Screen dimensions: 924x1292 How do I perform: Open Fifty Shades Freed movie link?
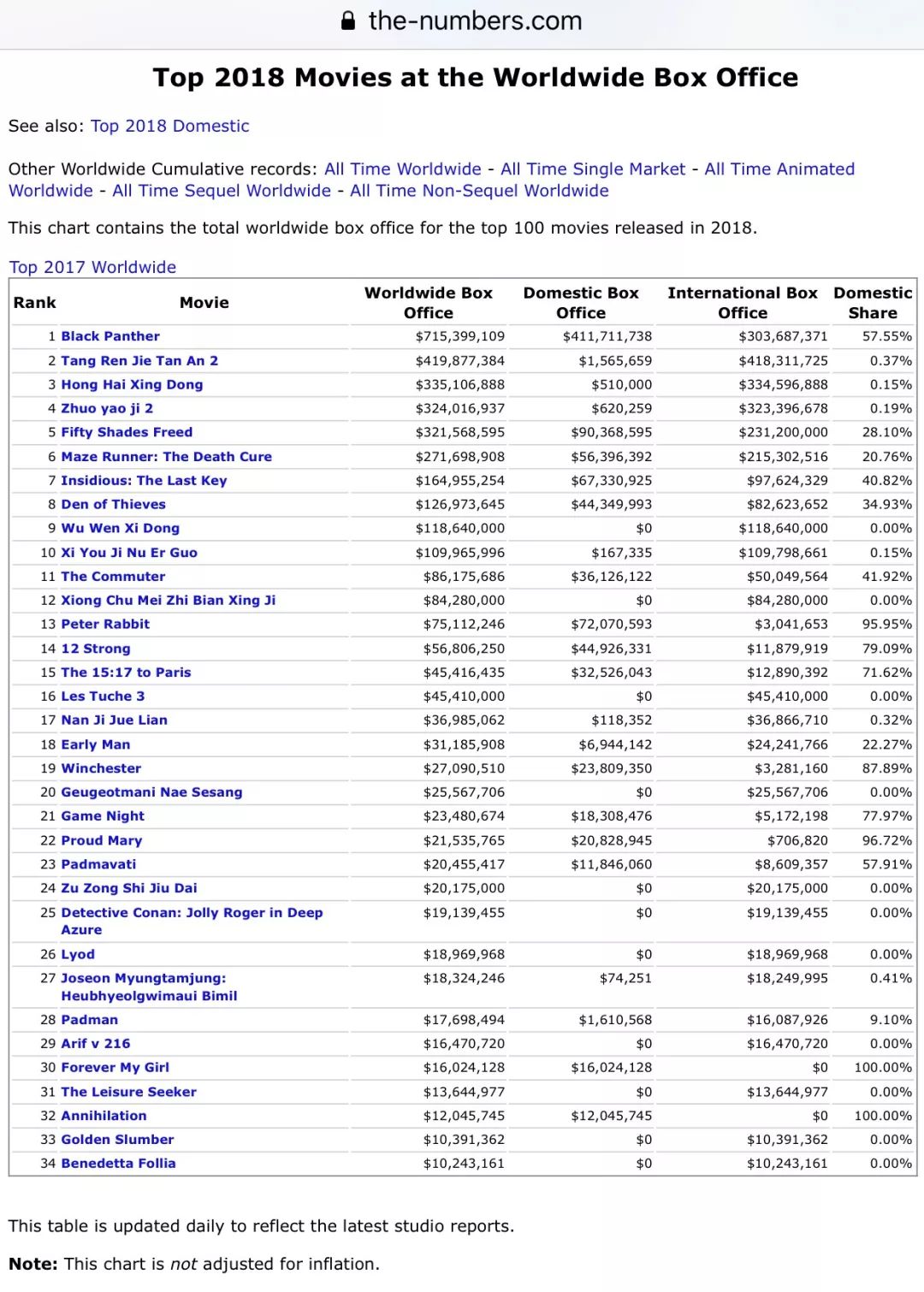coord(127,432)
